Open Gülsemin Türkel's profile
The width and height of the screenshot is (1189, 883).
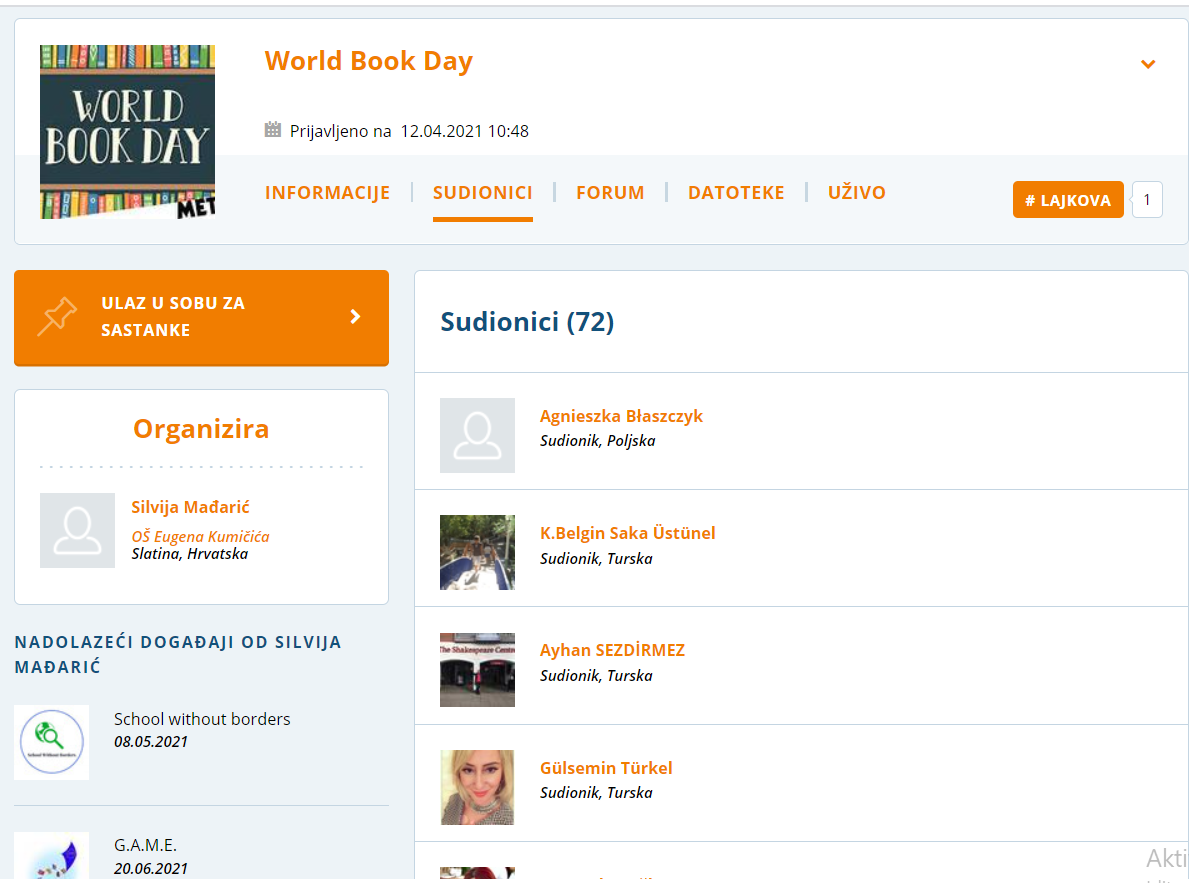point(606,768)
